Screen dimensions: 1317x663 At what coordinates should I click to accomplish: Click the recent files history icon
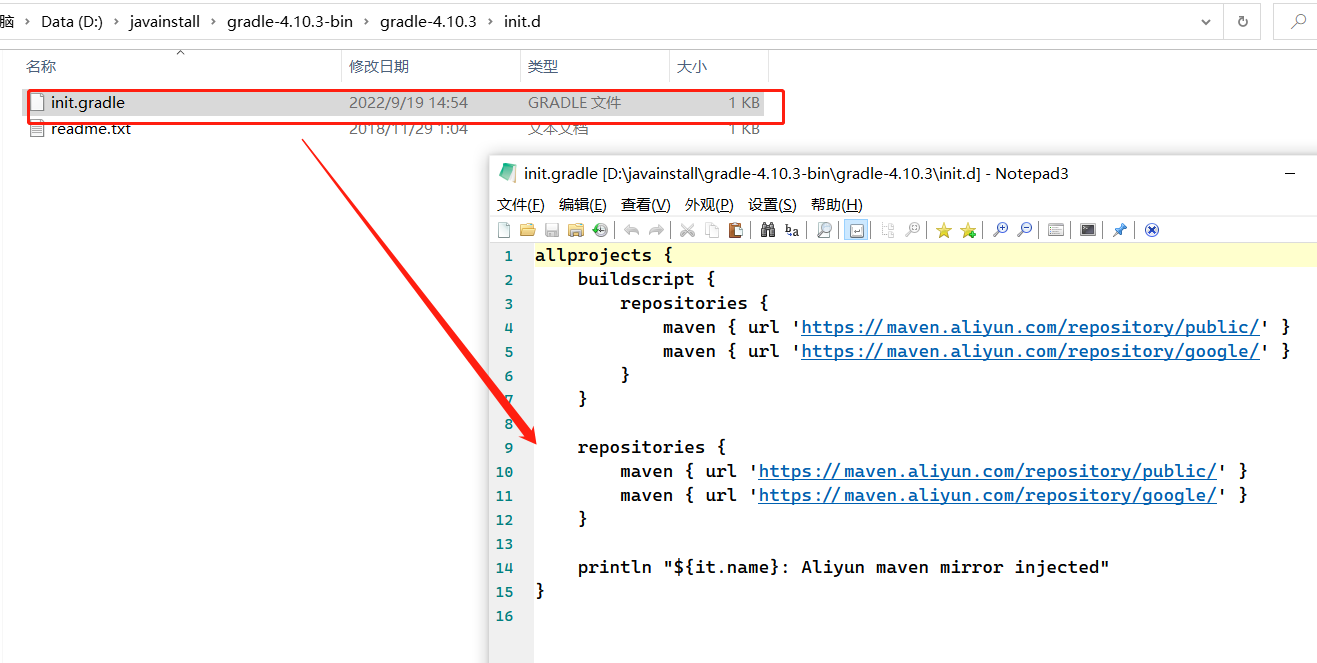pos(600,230)
